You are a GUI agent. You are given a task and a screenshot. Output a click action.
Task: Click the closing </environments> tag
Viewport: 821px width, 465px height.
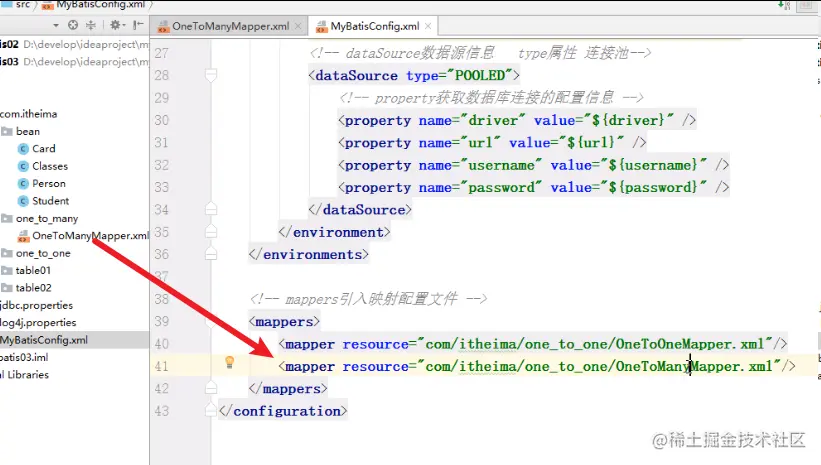point(308,254)
